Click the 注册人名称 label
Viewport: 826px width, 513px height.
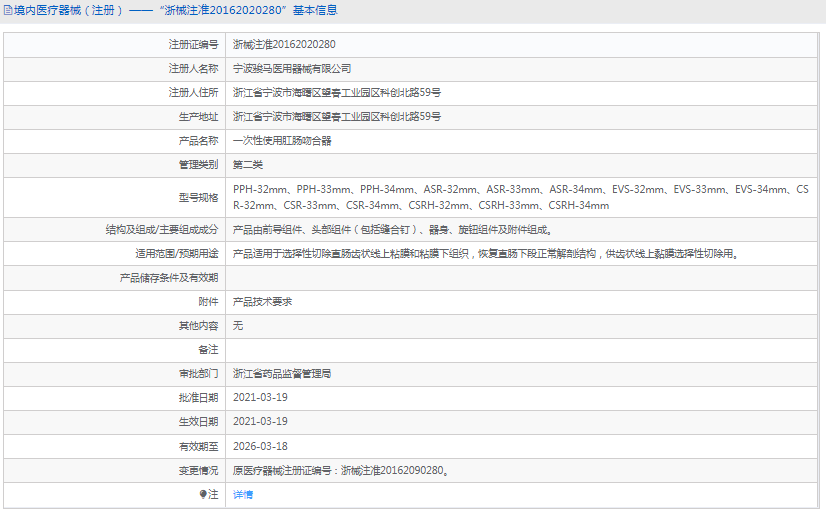coord(193,69)
